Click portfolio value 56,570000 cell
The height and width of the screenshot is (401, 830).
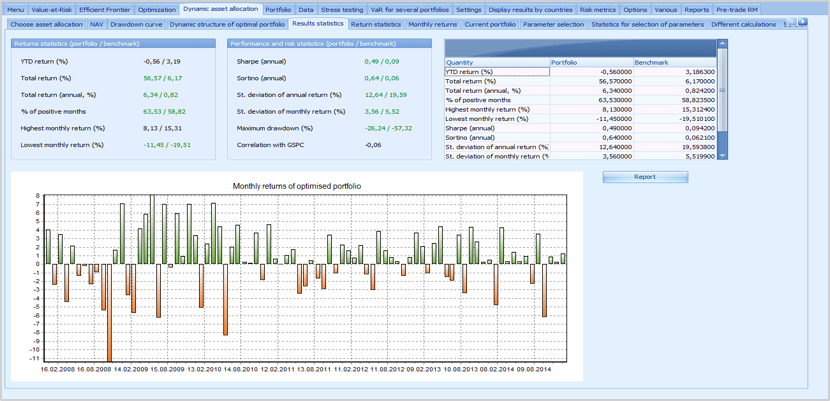click(x=591, y=81)
